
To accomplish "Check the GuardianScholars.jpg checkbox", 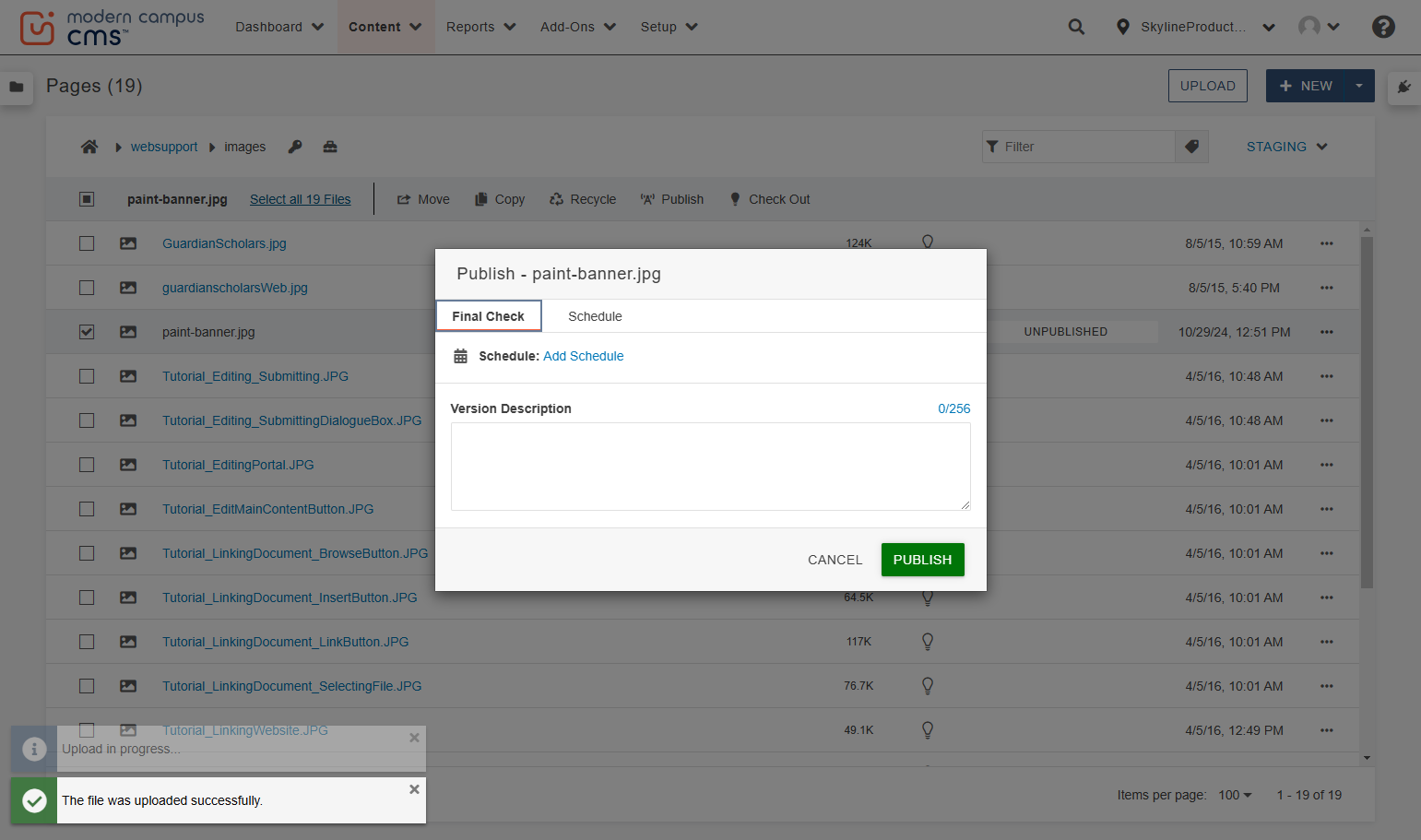I will tap(87, 243).
